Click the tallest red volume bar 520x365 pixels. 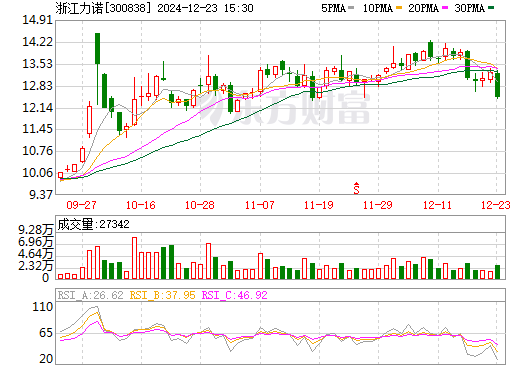[x=134, y=258]
